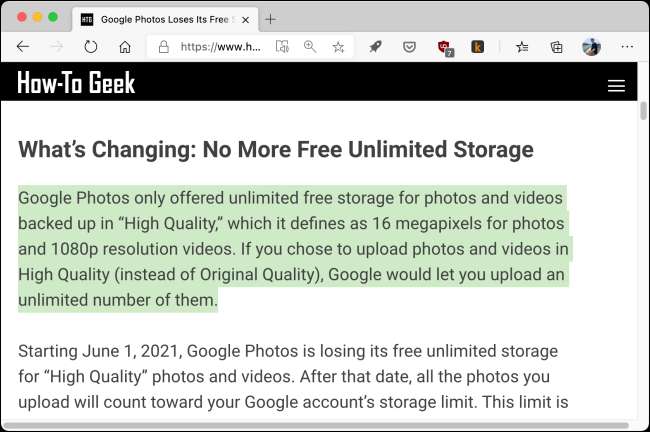Go back to the previous page

point(23,47)
